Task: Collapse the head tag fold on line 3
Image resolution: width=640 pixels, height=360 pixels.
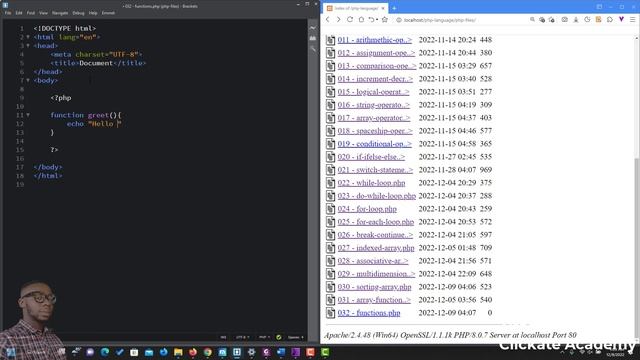Action: click(28, 46)
